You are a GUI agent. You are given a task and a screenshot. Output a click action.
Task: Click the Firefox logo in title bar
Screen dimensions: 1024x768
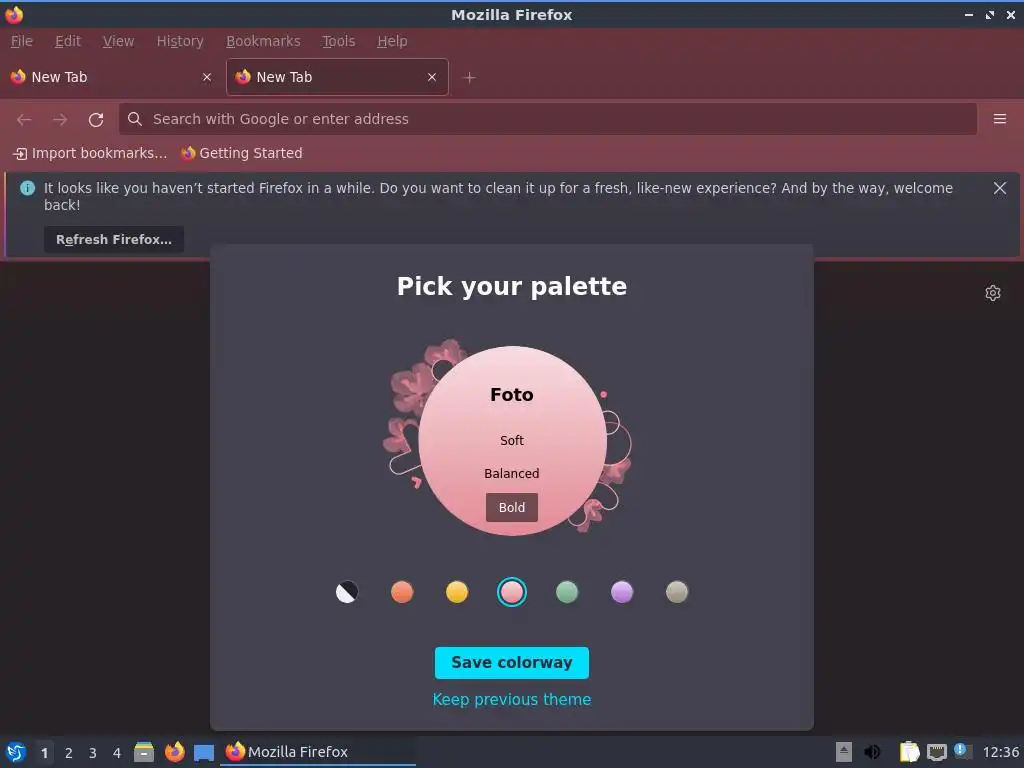[14, 14]
